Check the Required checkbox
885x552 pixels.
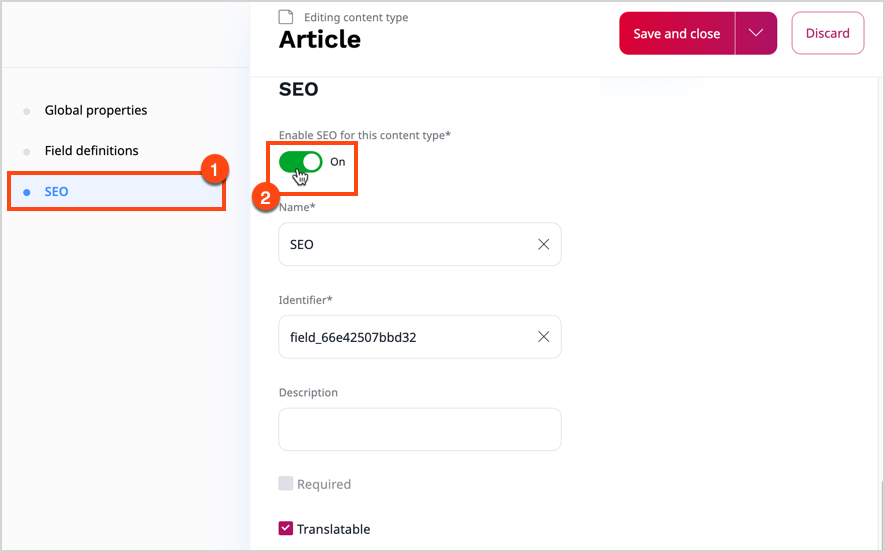286,484
